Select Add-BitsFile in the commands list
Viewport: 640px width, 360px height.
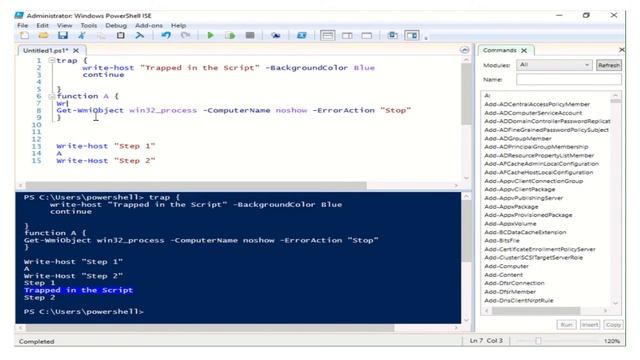point(502,241)
